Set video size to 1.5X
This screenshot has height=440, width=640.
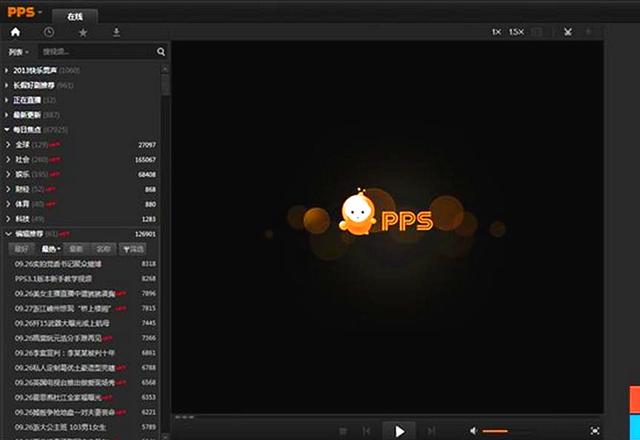[x=516, y=32]
